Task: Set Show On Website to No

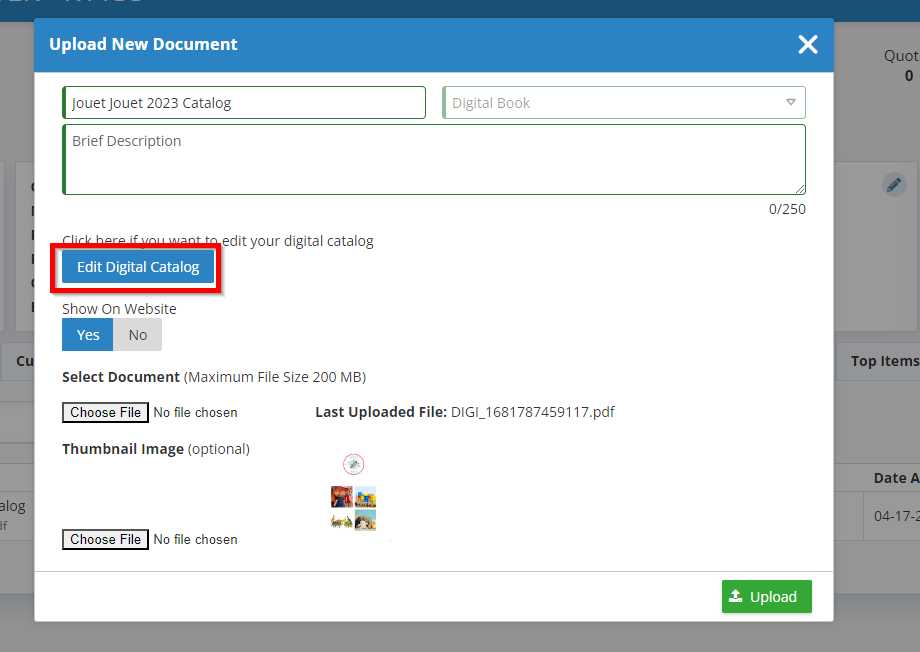Action: pyautogui.click(x=138, y=335)
